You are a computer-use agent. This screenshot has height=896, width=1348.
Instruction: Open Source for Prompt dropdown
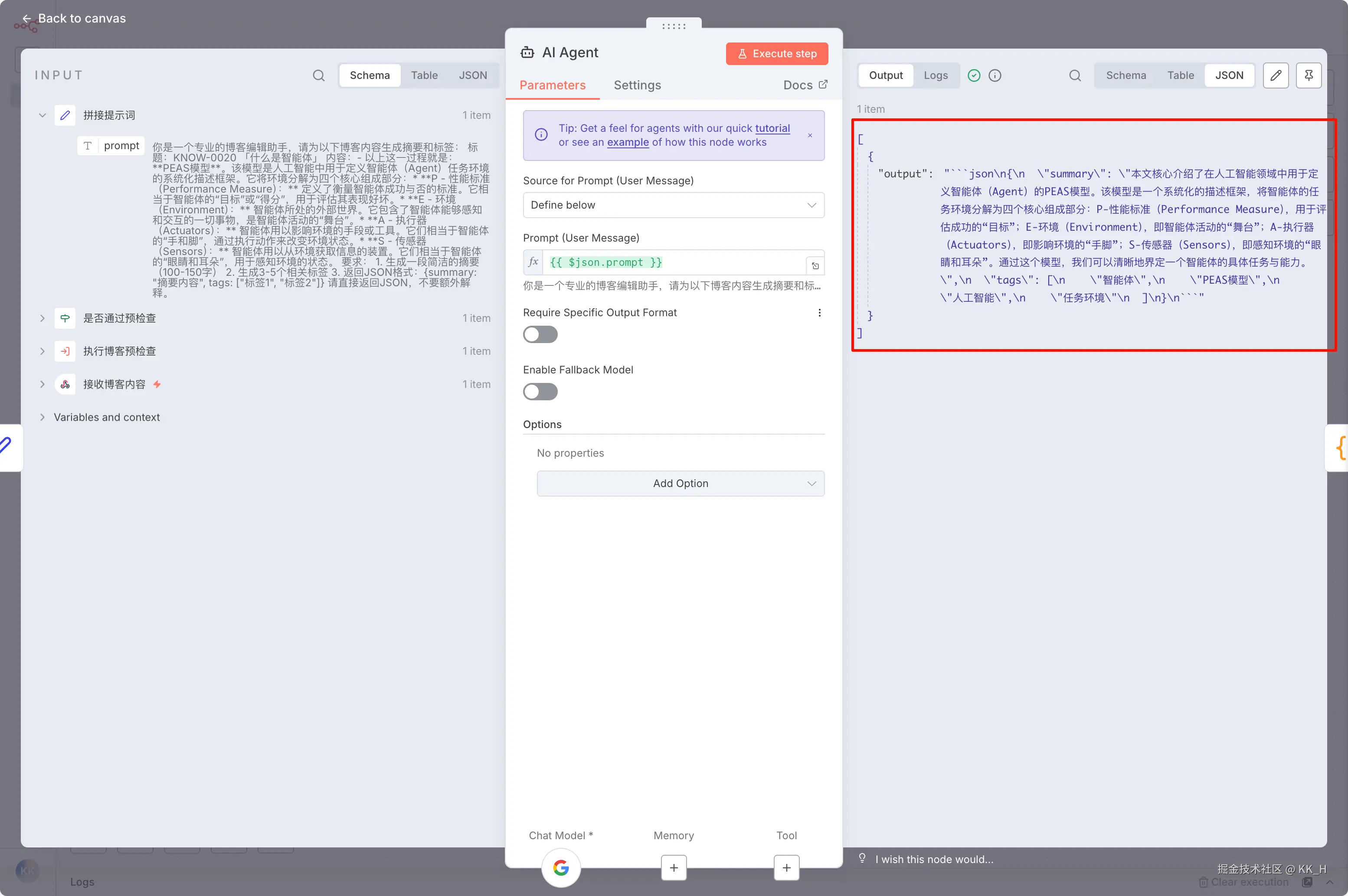point(673,205)
